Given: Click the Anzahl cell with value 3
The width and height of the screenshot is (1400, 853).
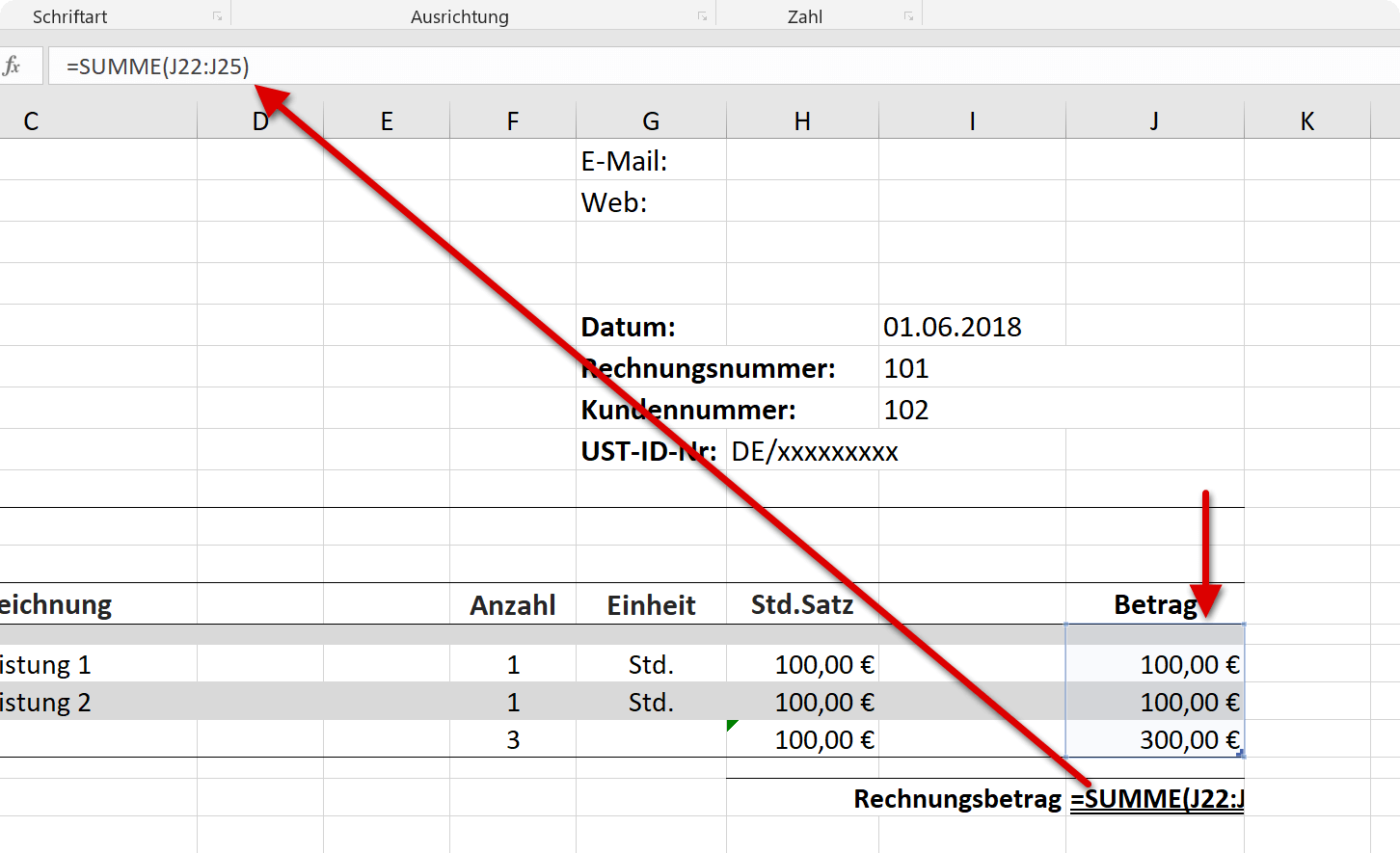Looking at the screenshot, I should tap(513, 739).
